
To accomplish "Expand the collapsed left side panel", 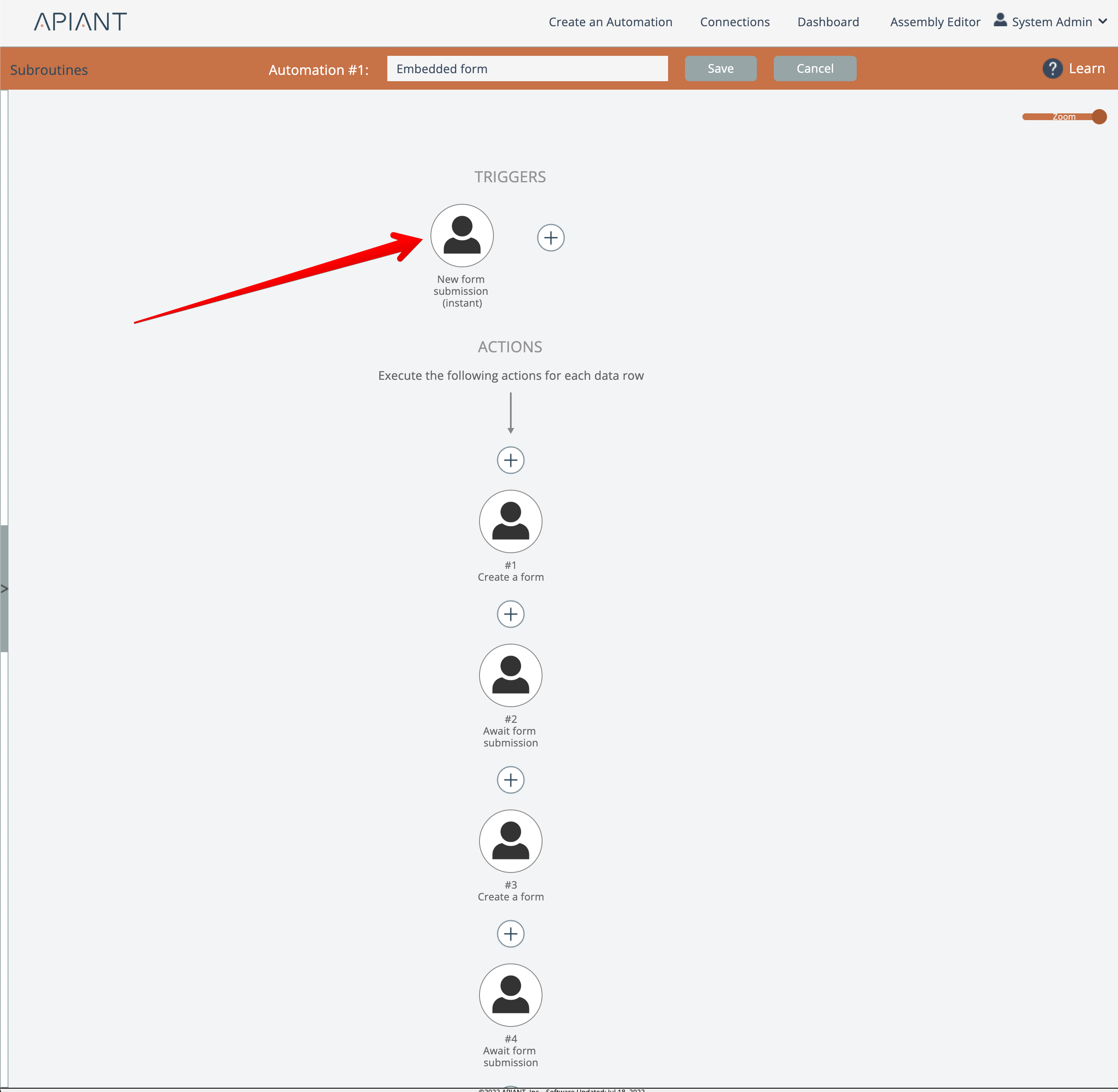I will tap(4, 588).
